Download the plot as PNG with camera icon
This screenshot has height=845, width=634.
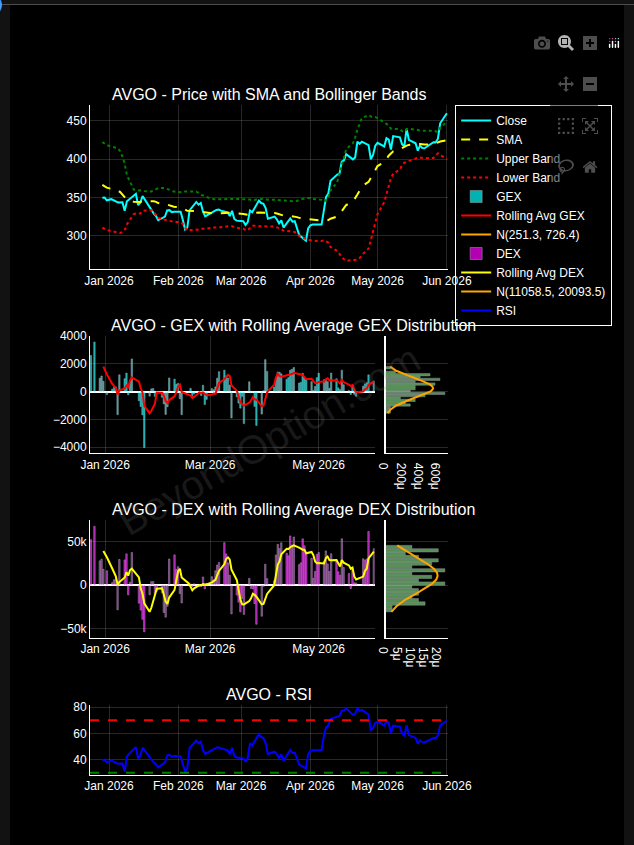541,43
